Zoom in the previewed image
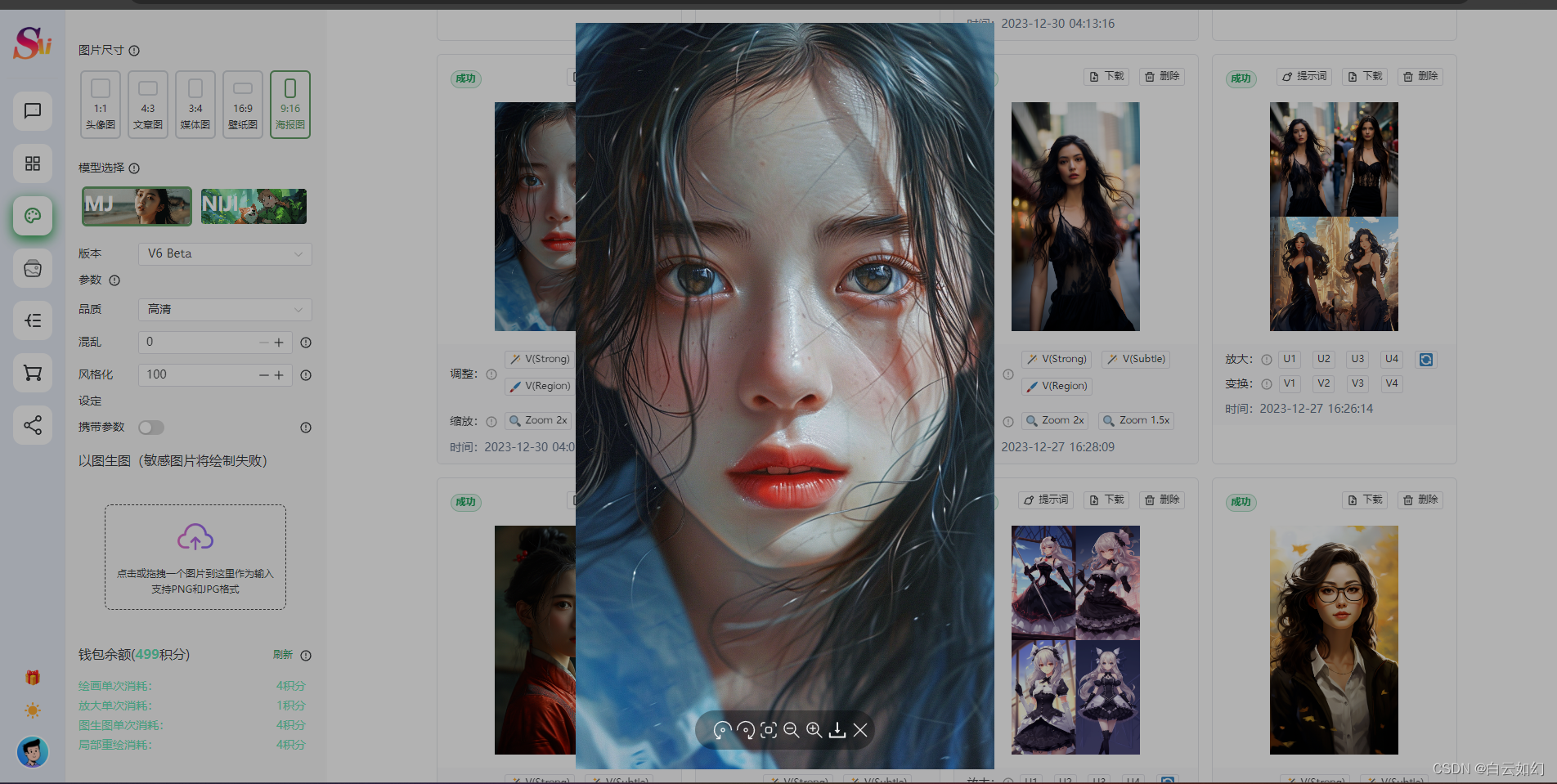The height and width of the screenshot is (784, 1557). (x=814, y=730)
